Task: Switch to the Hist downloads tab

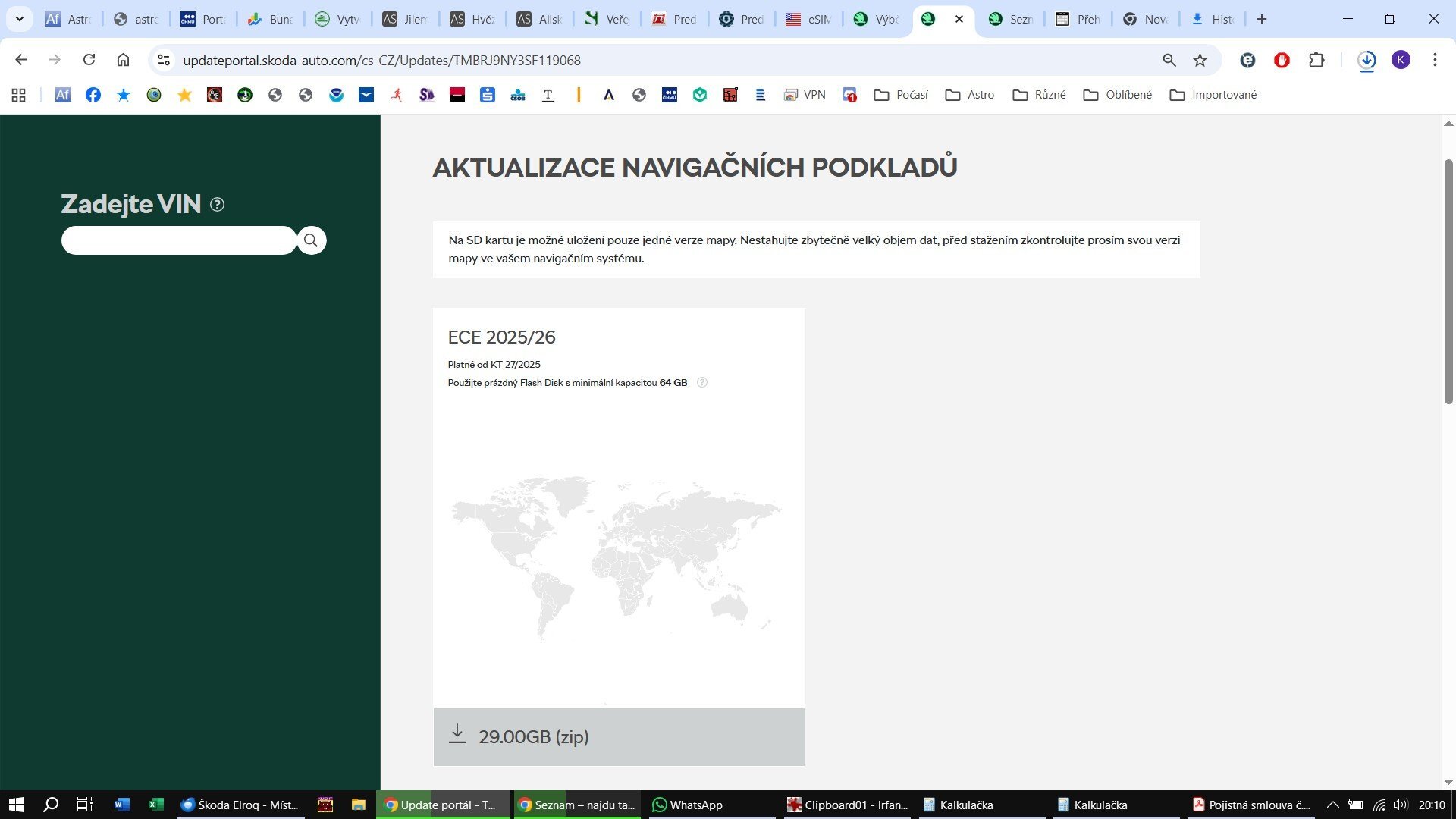Action: coord(1213,19)
